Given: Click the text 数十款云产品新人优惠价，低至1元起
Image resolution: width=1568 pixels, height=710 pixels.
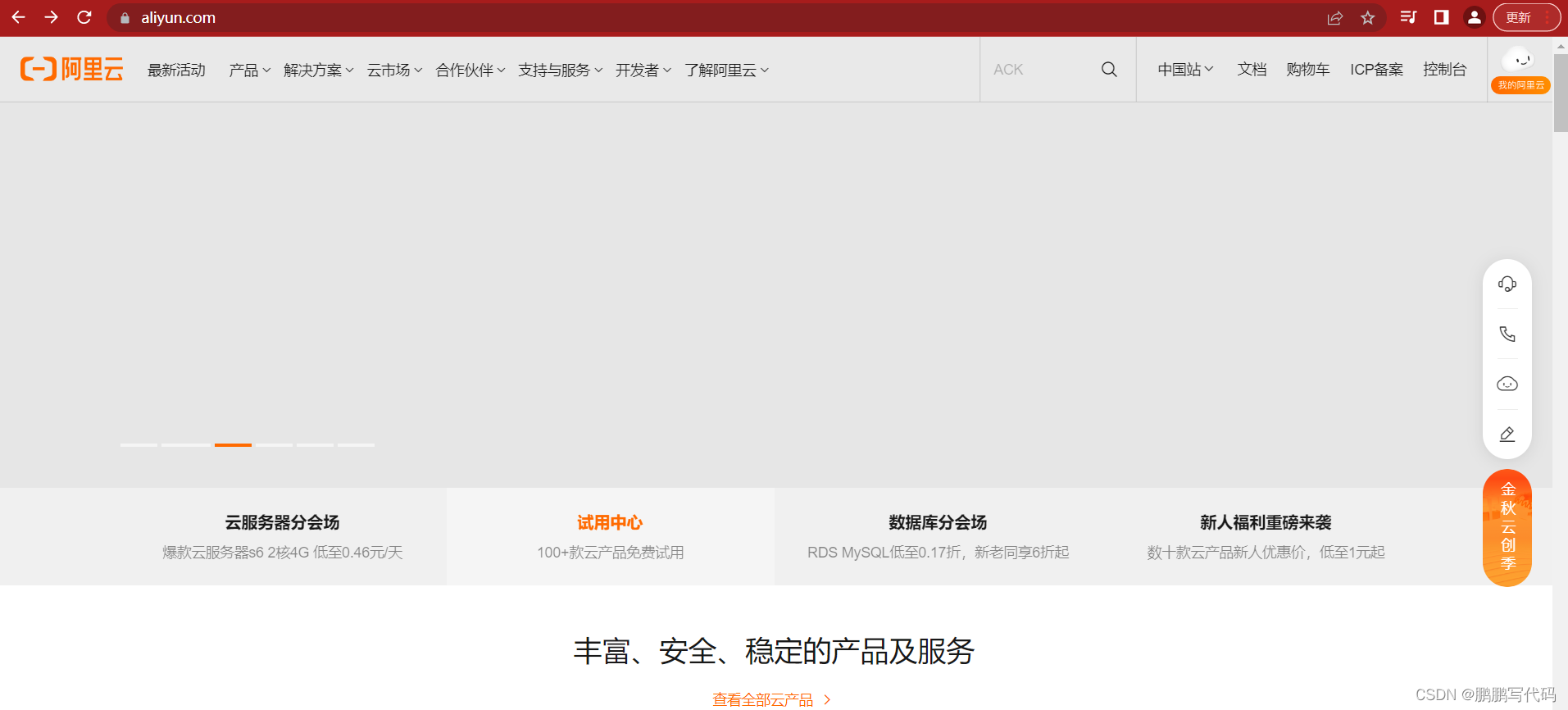Looking at the screenshot, I should pyautogui.click(x=1266, y=553).
